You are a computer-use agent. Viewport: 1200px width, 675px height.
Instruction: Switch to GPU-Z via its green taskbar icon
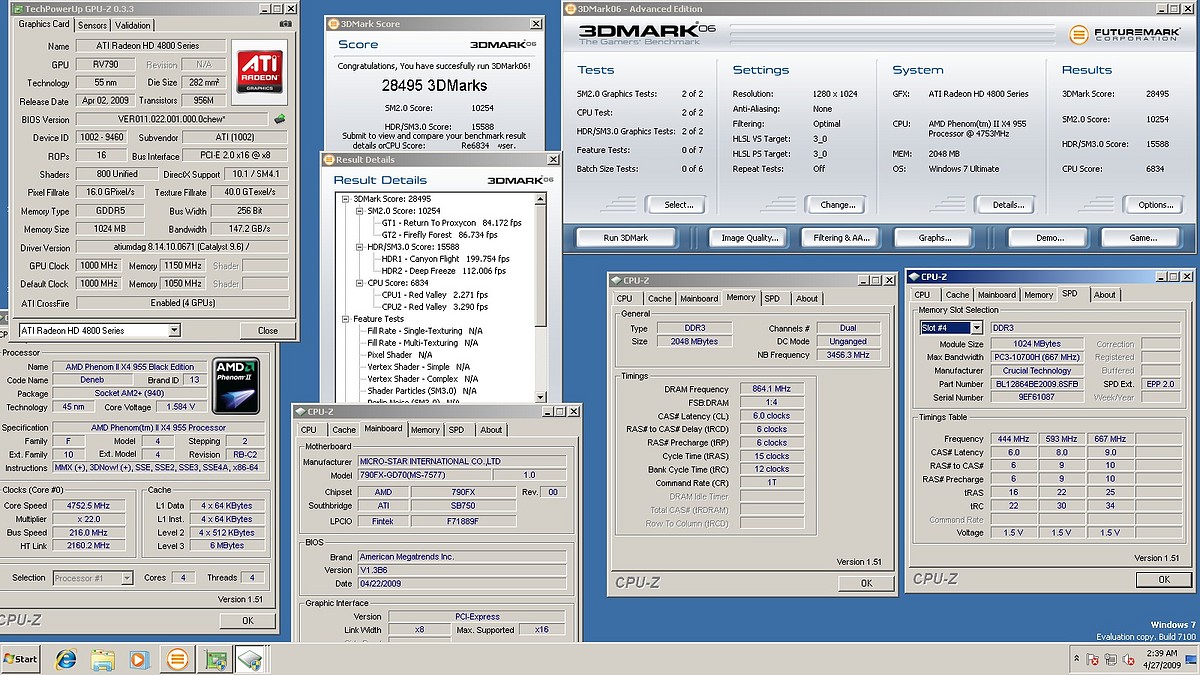pos(214,659)
